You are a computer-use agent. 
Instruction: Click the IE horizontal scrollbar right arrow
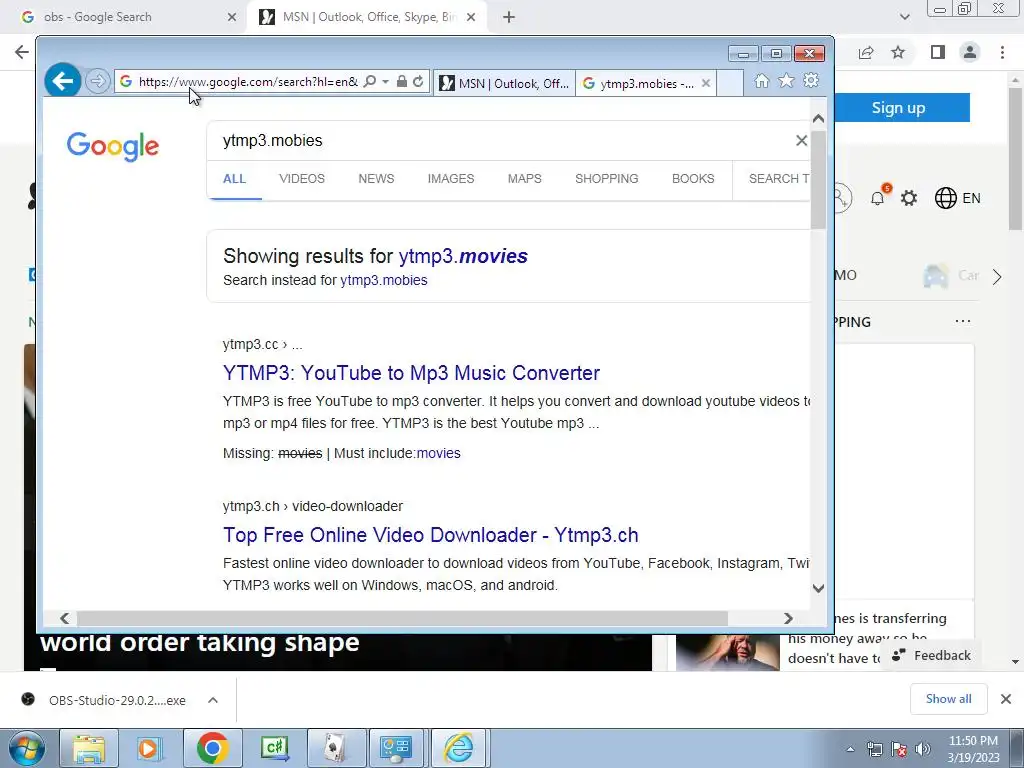(x=788, y=618)
